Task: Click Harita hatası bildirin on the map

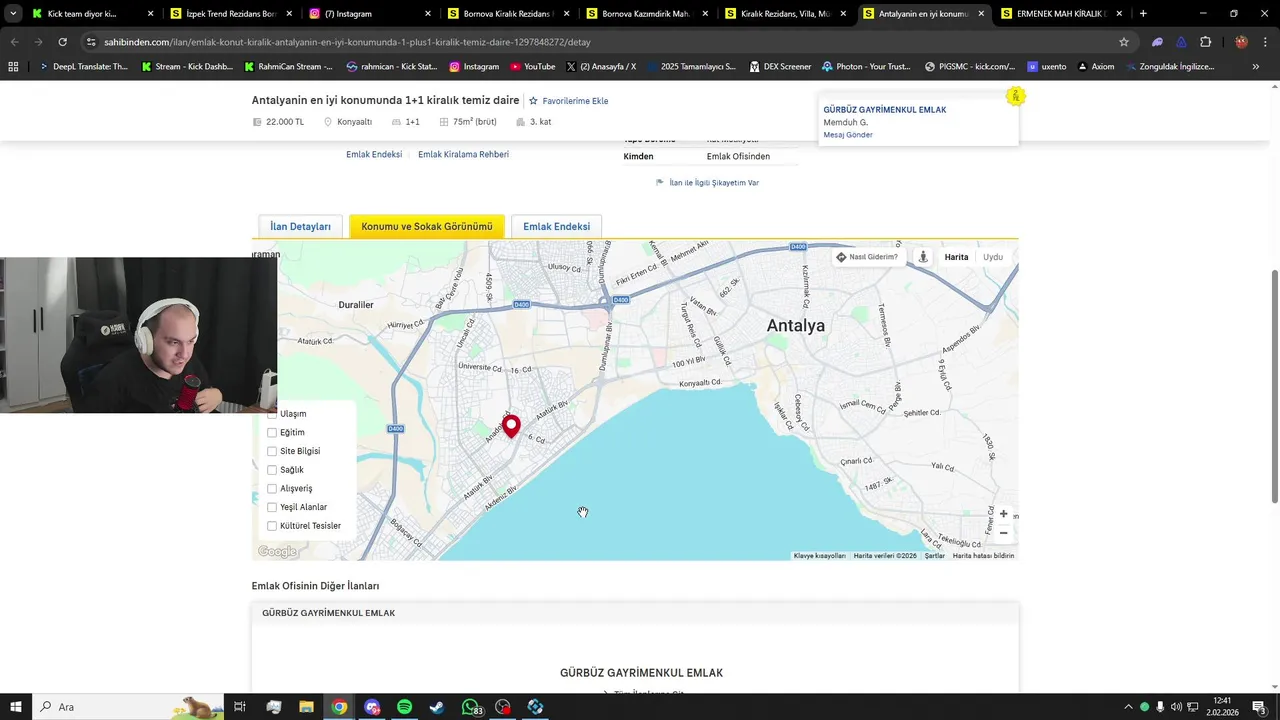Action: (983, 556)
